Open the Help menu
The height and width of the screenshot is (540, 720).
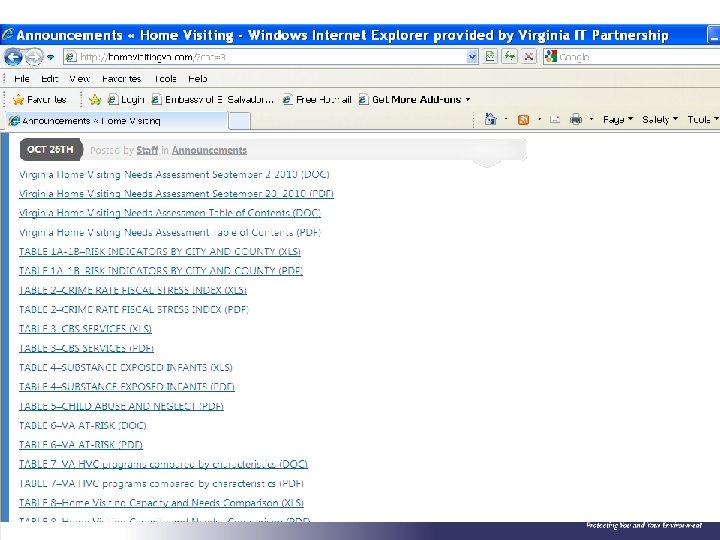pyautogui.click(x=197, y=79)
